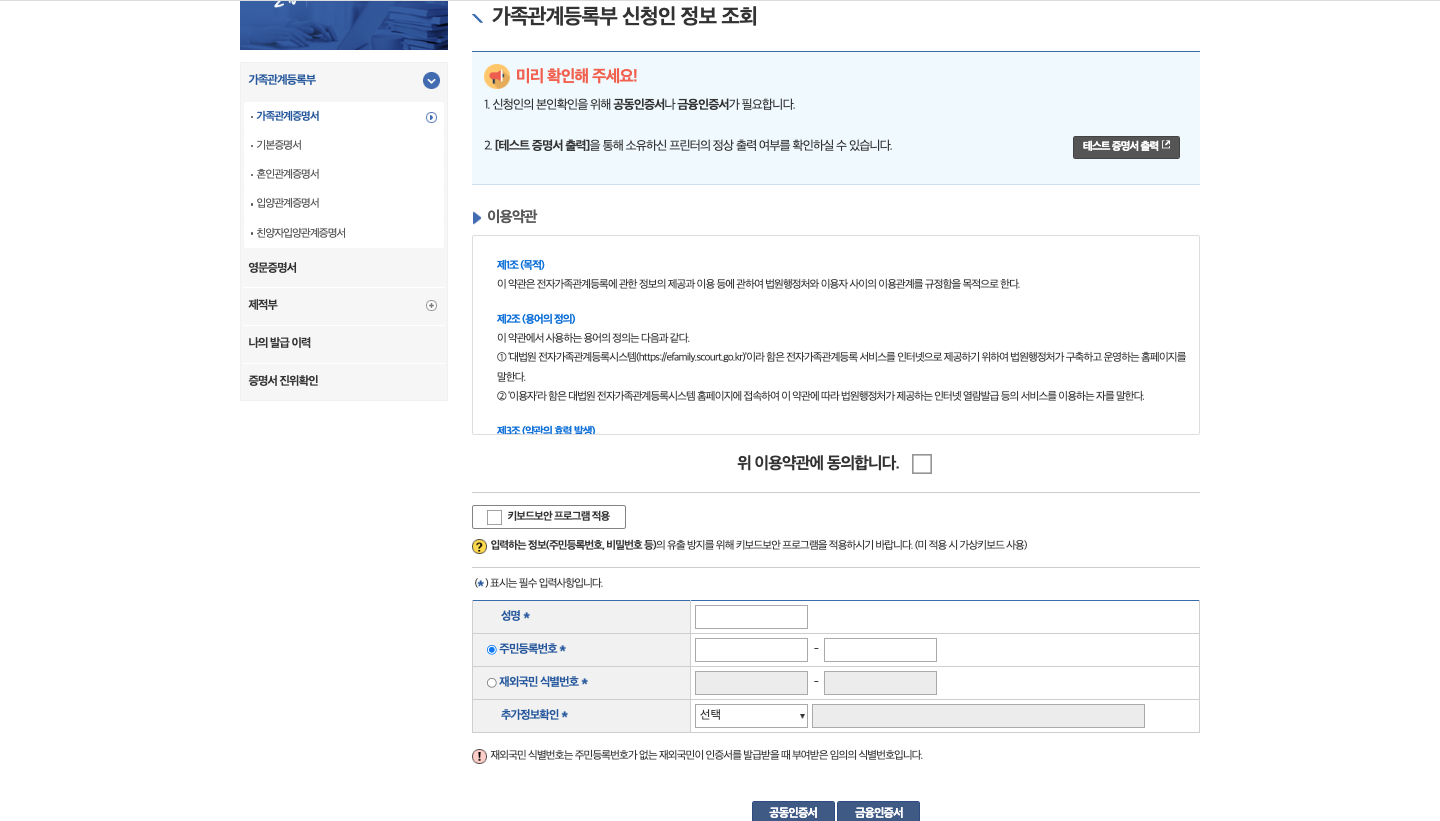
Task: Click the 추가정보확인 text field beside dropdown
Action: click(978, 716)
